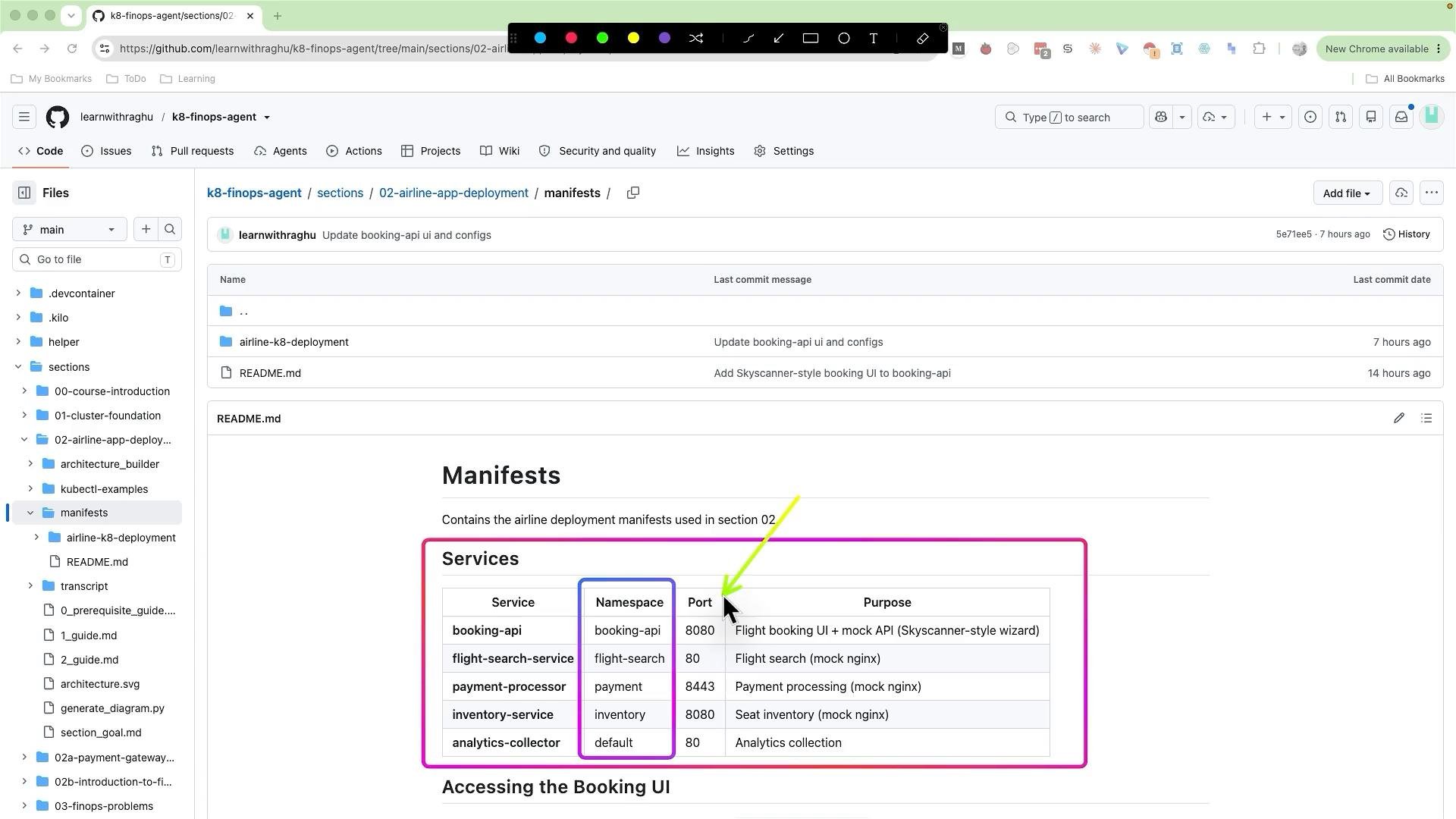1456x819 pixels.
Task: Open the main branch selector
Action: click(69, 230)
